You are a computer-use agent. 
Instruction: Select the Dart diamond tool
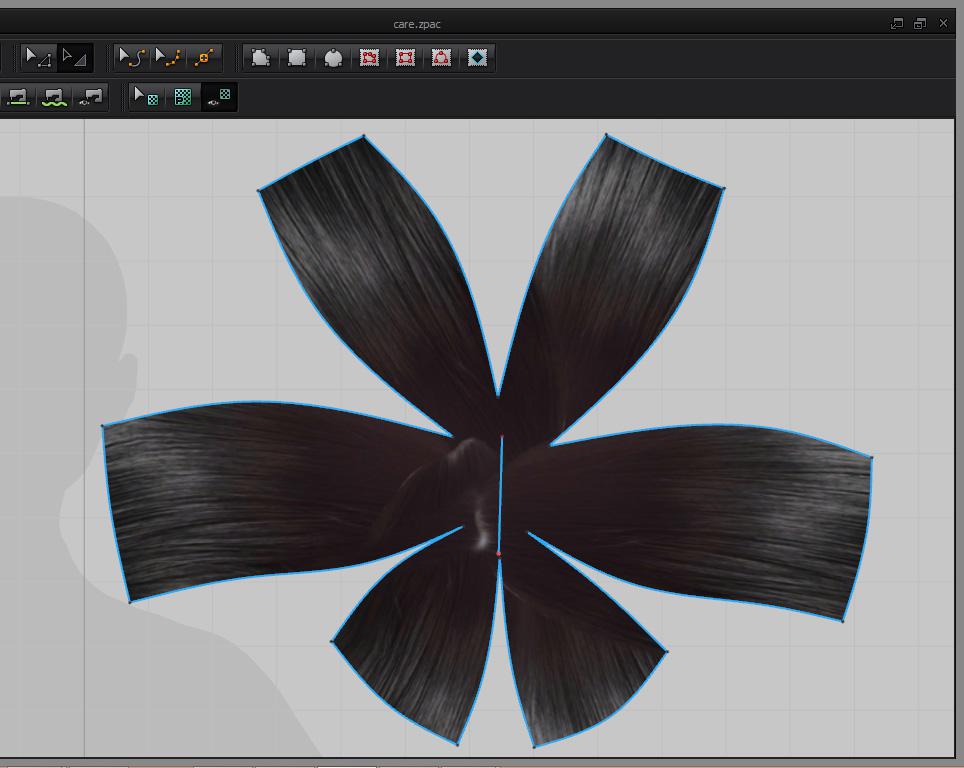[x=478, y=58]
